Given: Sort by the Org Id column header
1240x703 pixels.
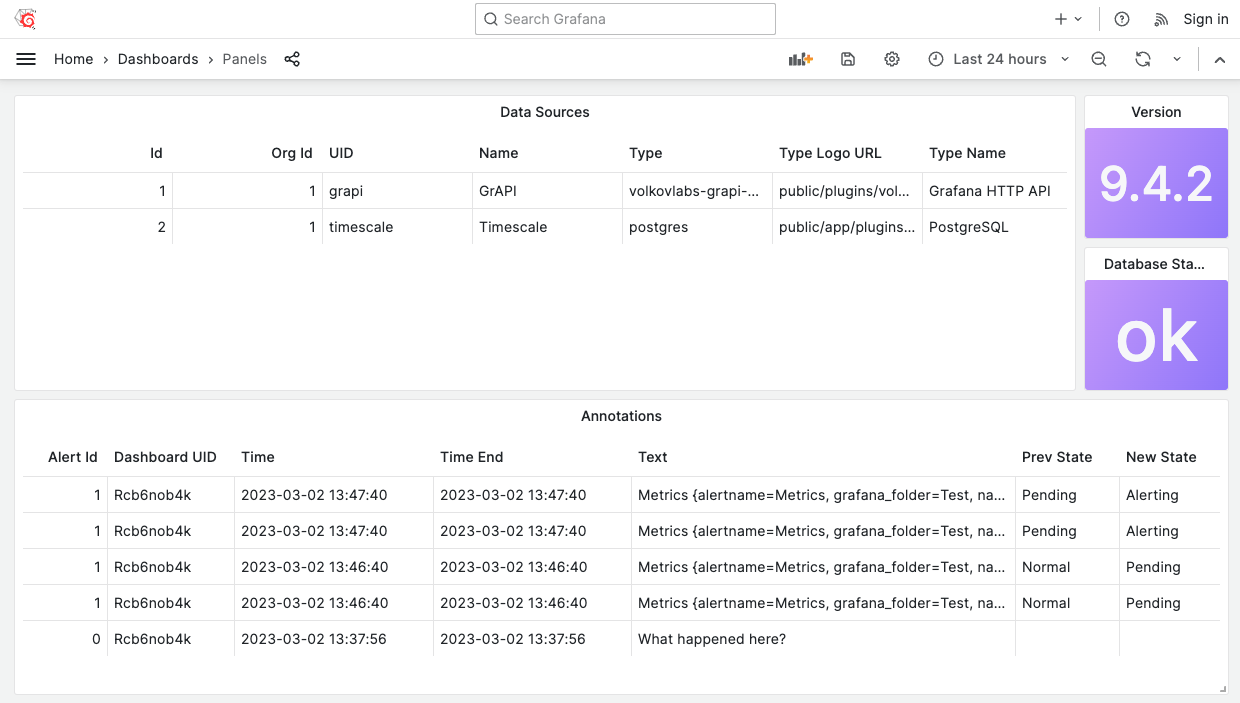Looking at the screenshot, I should coord(292,153).
